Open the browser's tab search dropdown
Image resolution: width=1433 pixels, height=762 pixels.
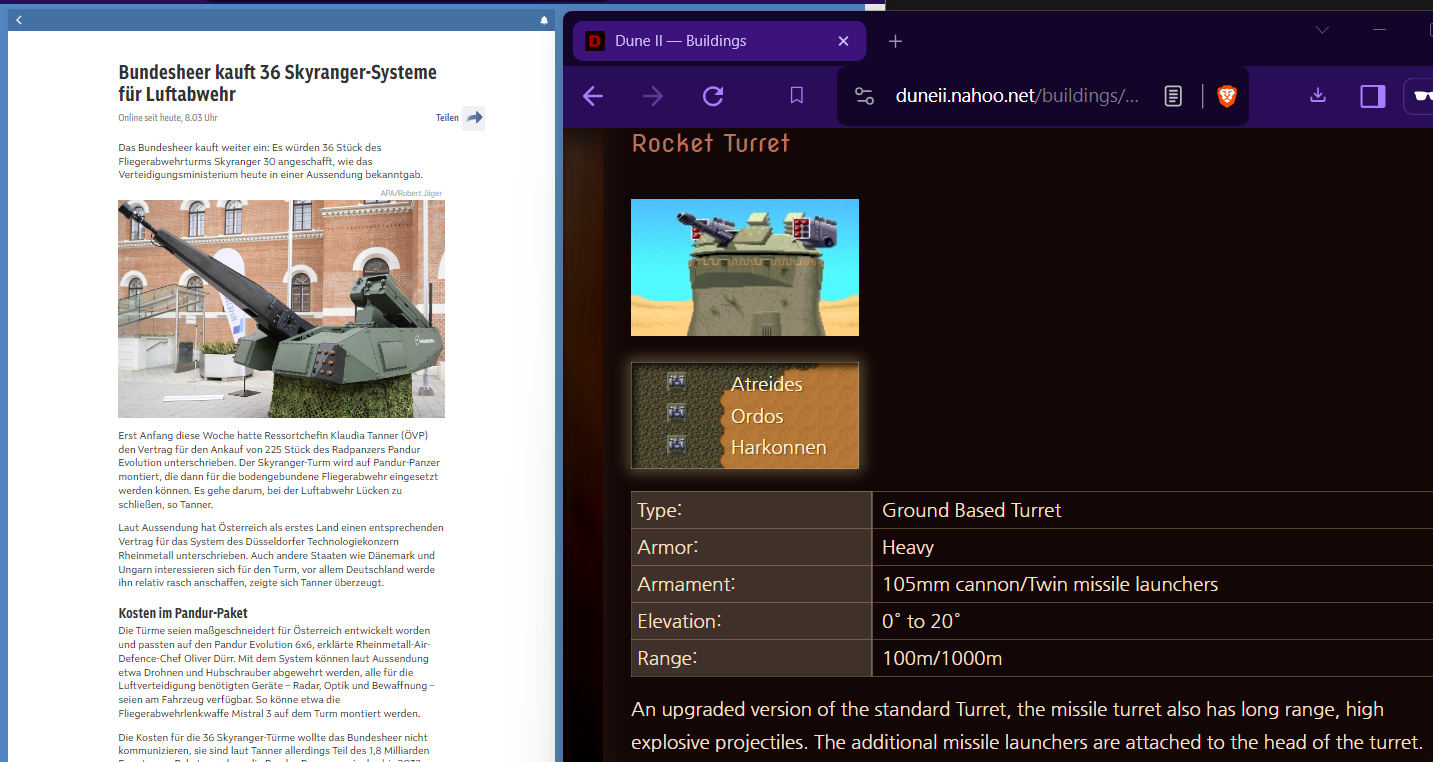point(1322,30)
